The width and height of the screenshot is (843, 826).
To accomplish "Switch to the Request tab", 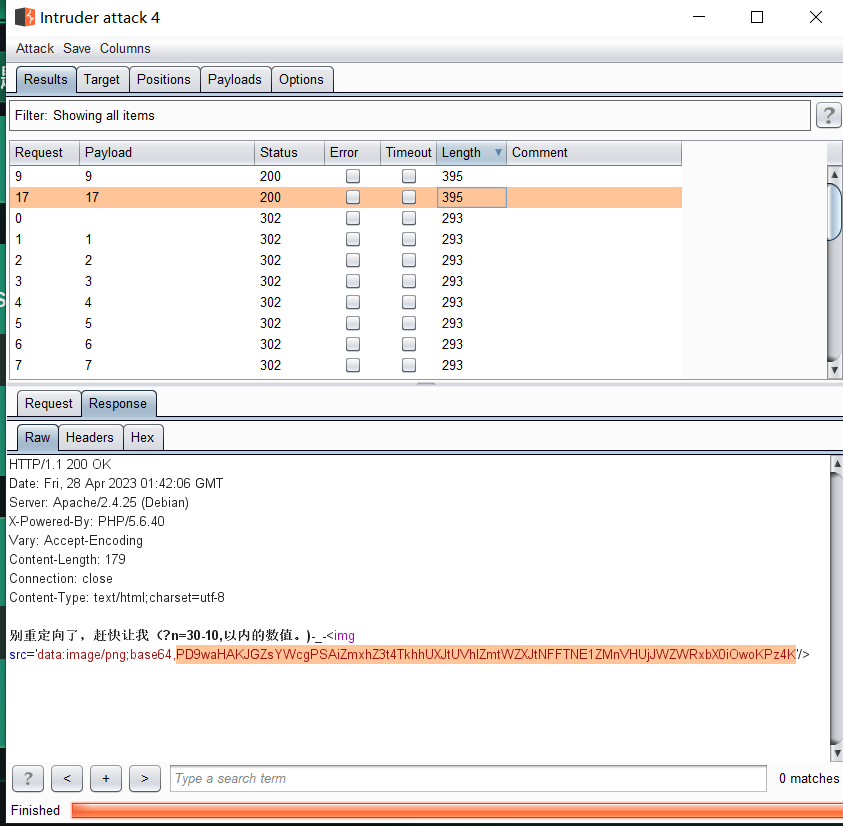I will tap(48, 403).
